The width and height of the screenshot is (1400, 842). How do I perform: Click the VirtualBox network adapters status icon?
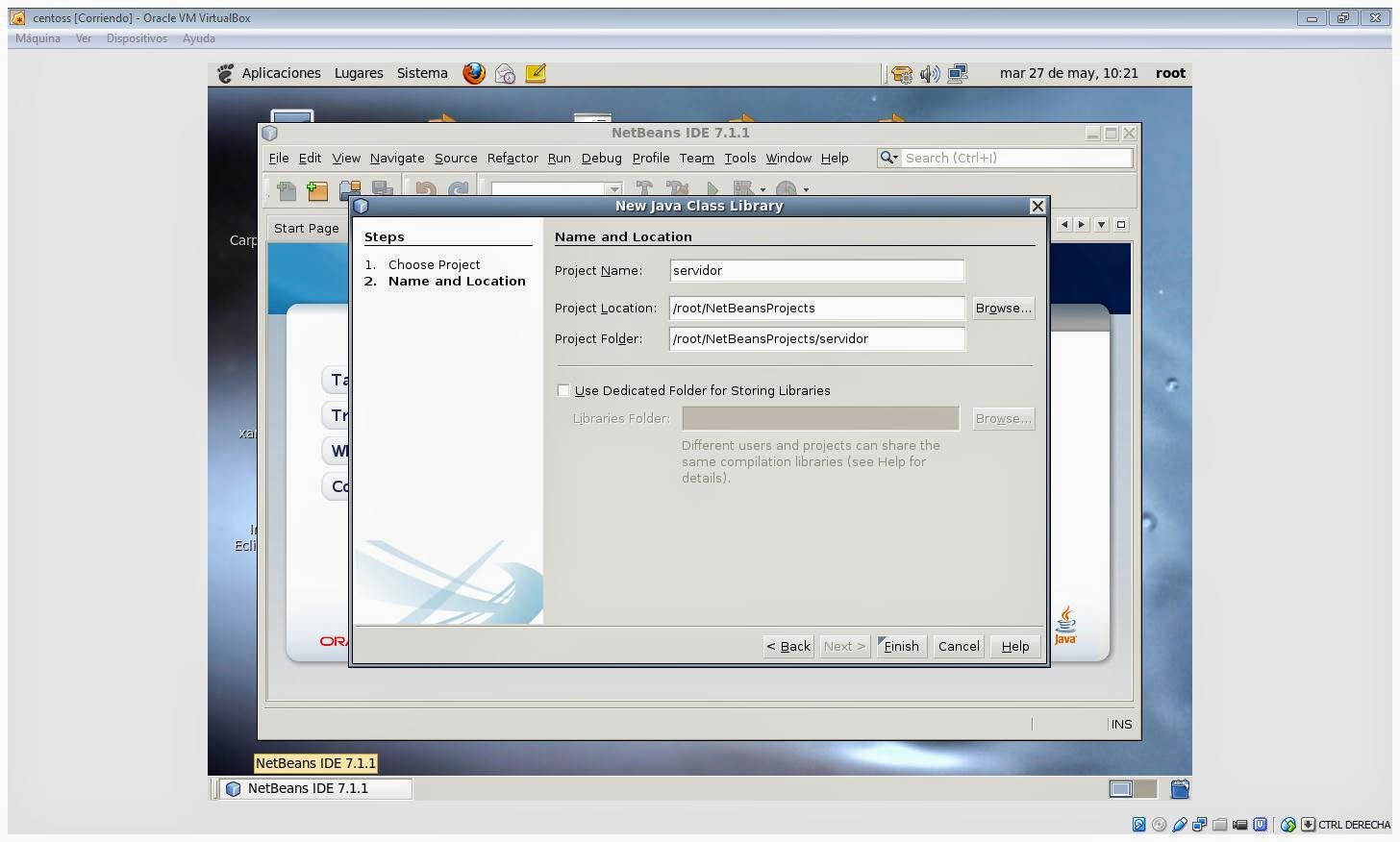coord(1199,824)
